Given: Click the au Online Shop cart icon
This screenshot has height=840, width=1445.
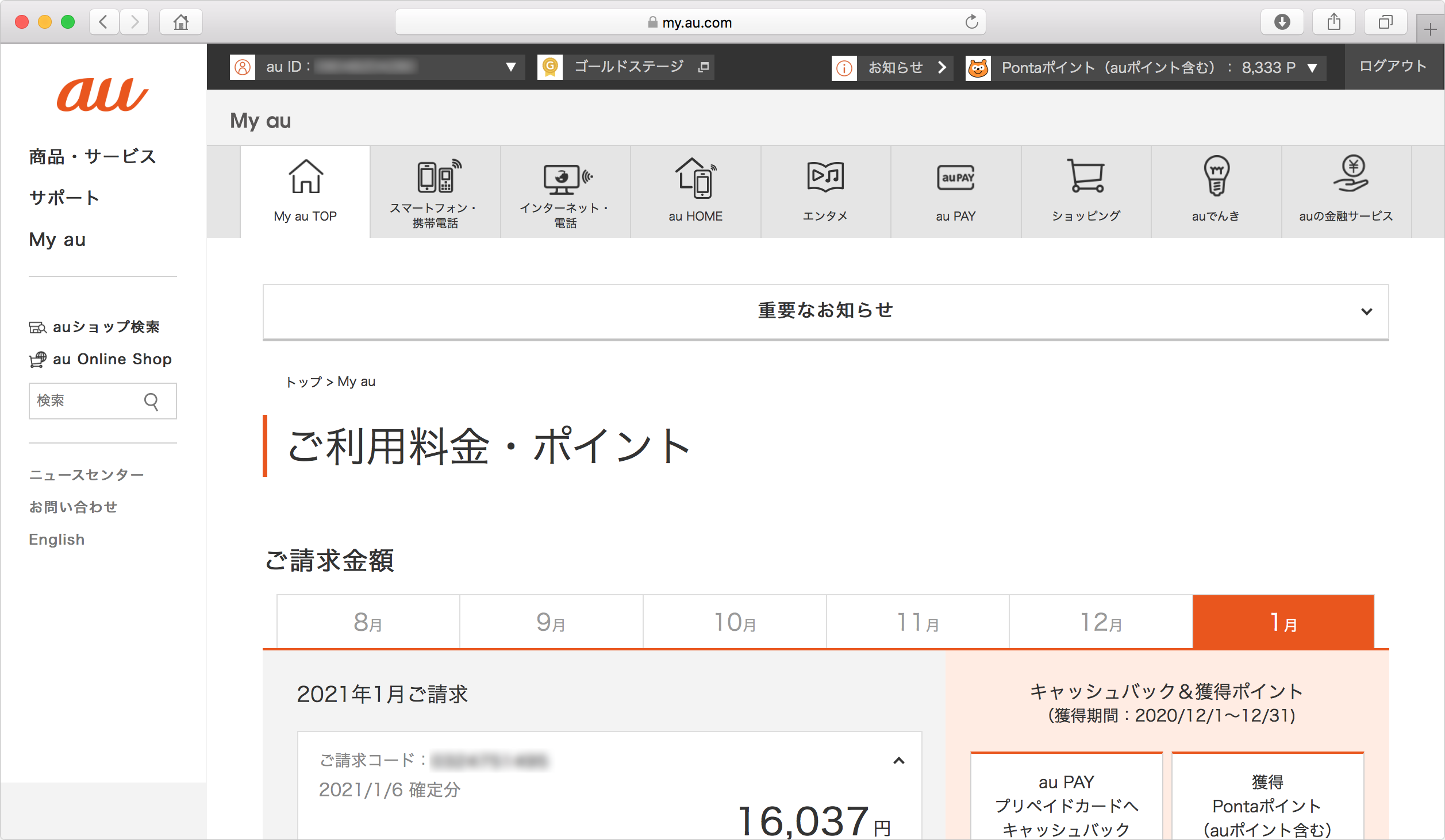Looking at the screenshot, I should coord(38,360).
